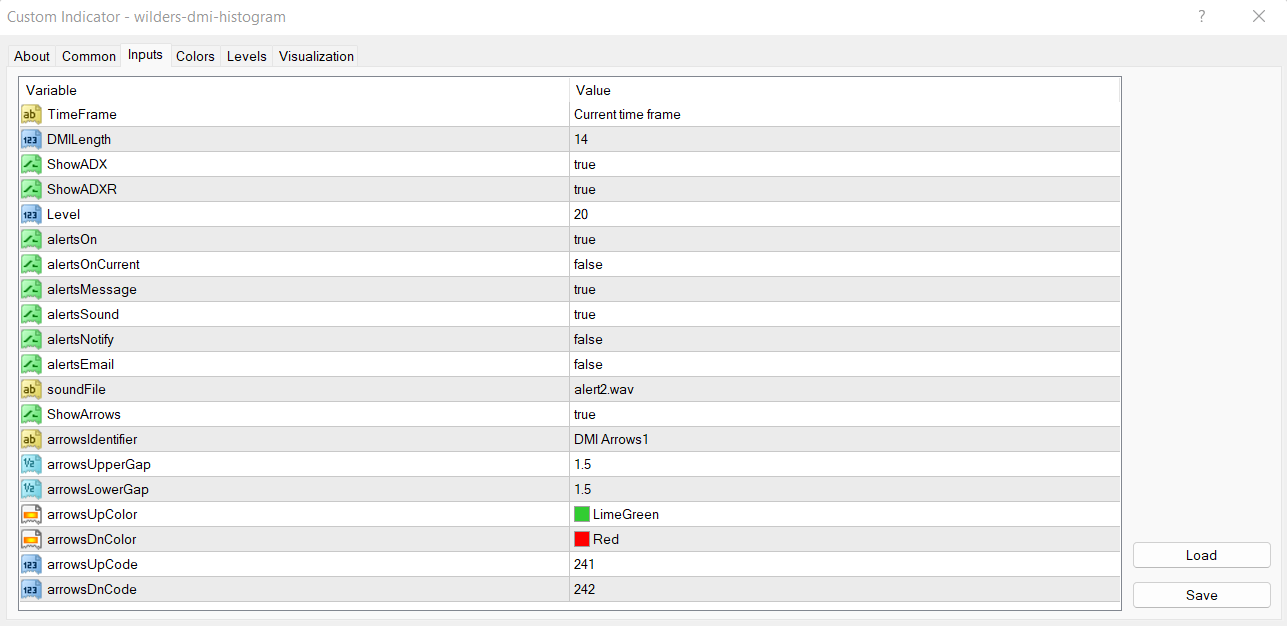The height and width of the screenshot is (626, 1287).
Task: Open the Visualization tab
Action: pyautogui.click(x=316, y=57)
